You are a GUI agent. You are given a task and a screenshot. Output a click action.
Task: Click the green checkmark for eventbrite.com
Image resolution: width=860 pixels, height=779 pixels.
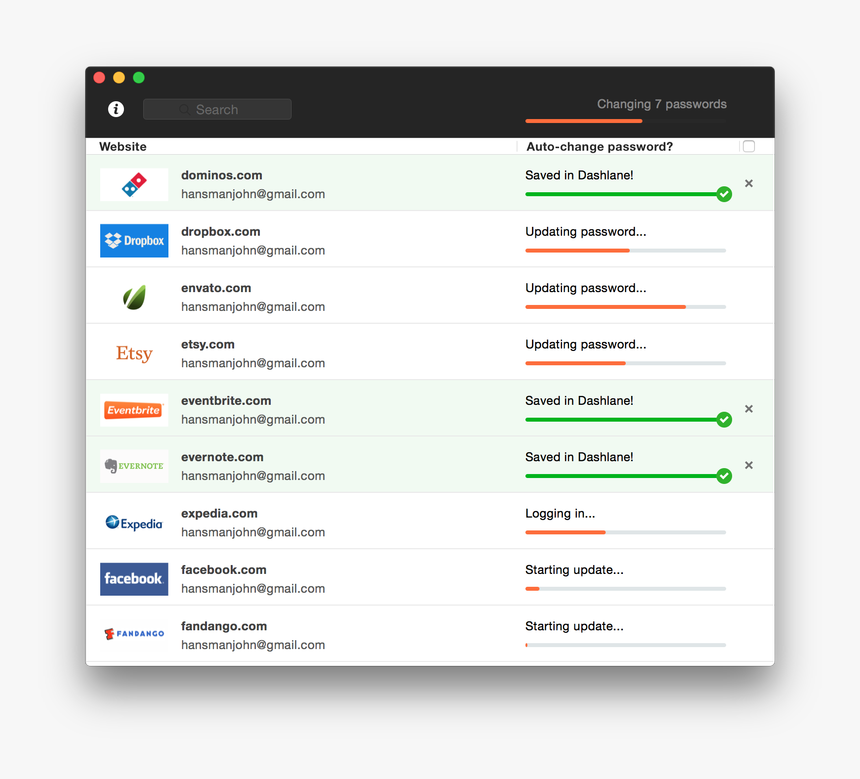[724, 420]
